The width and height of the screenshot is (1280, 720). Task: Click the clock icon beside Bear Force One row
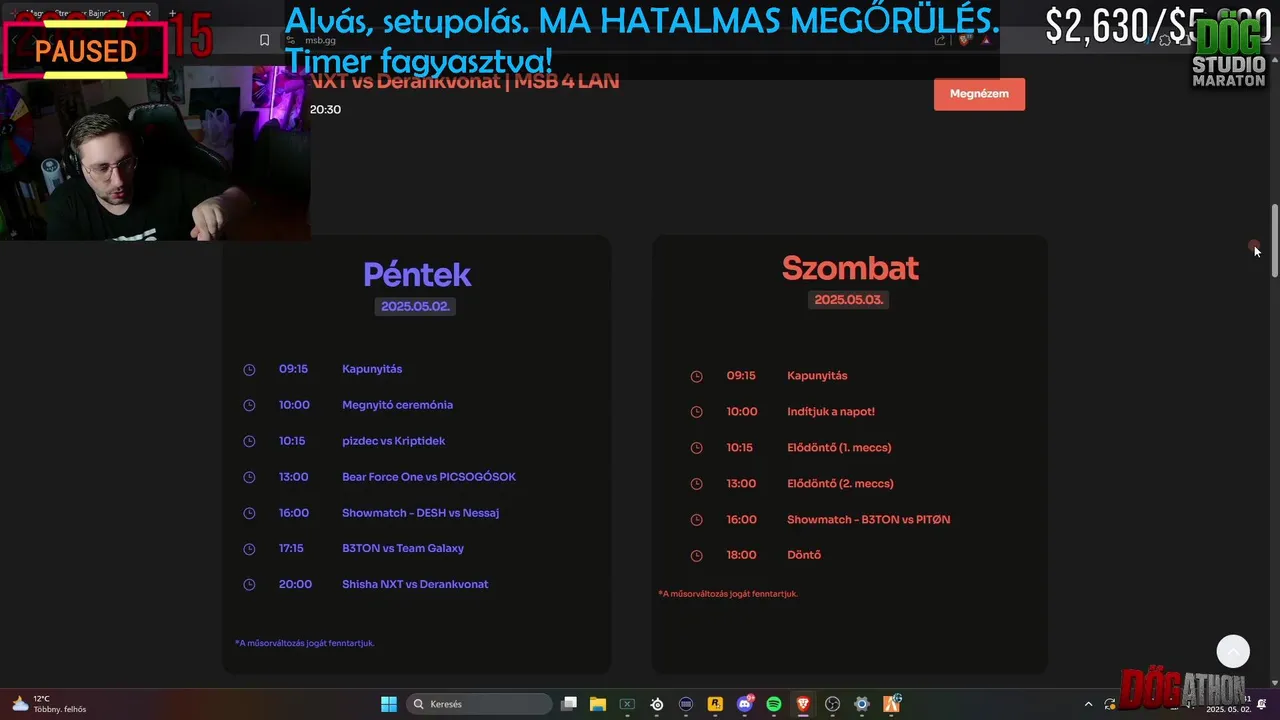(249, 478)
